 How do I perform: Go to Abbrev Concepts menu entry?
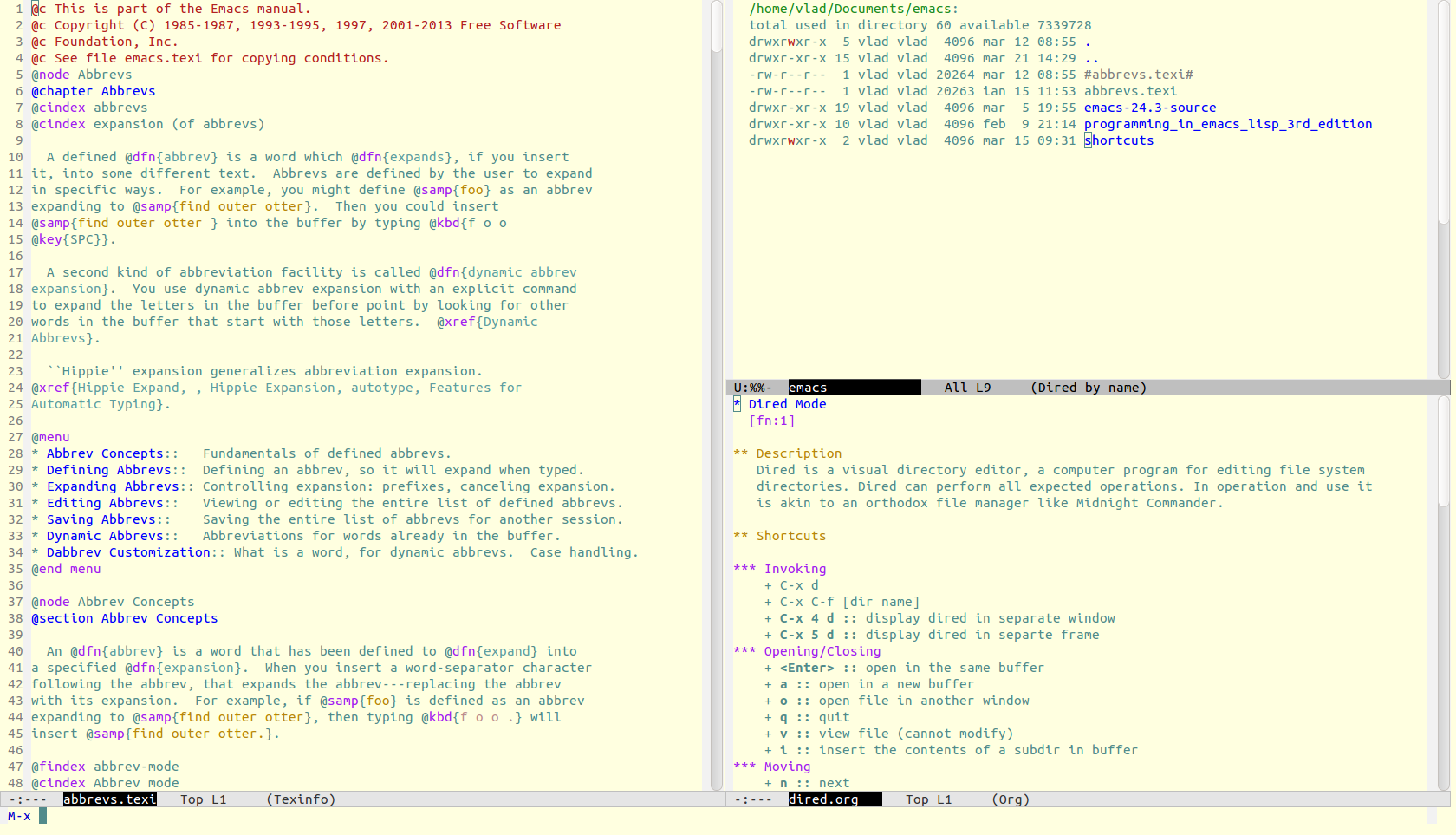click(x=105, y=453)
